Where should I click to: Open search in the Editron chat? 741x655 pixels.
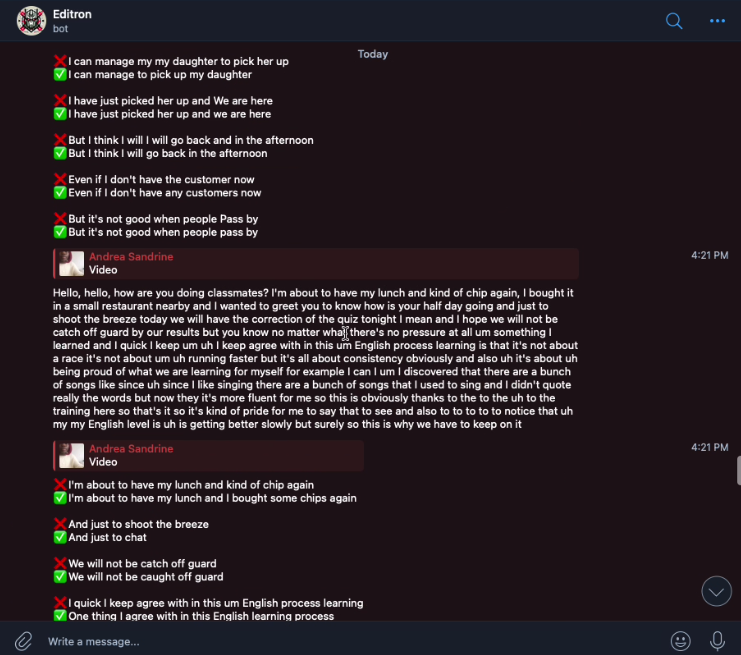pyautogui.click(x=674, y=21)
